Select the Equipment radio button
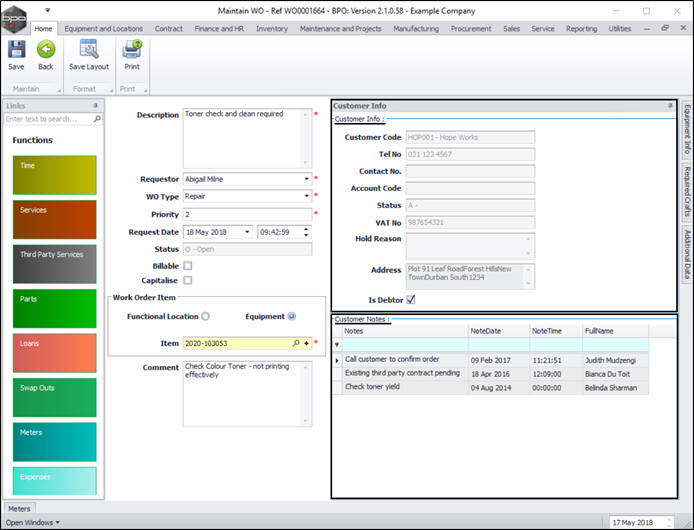The width and height of the screenshot is (694, 530). click(291, 316)
